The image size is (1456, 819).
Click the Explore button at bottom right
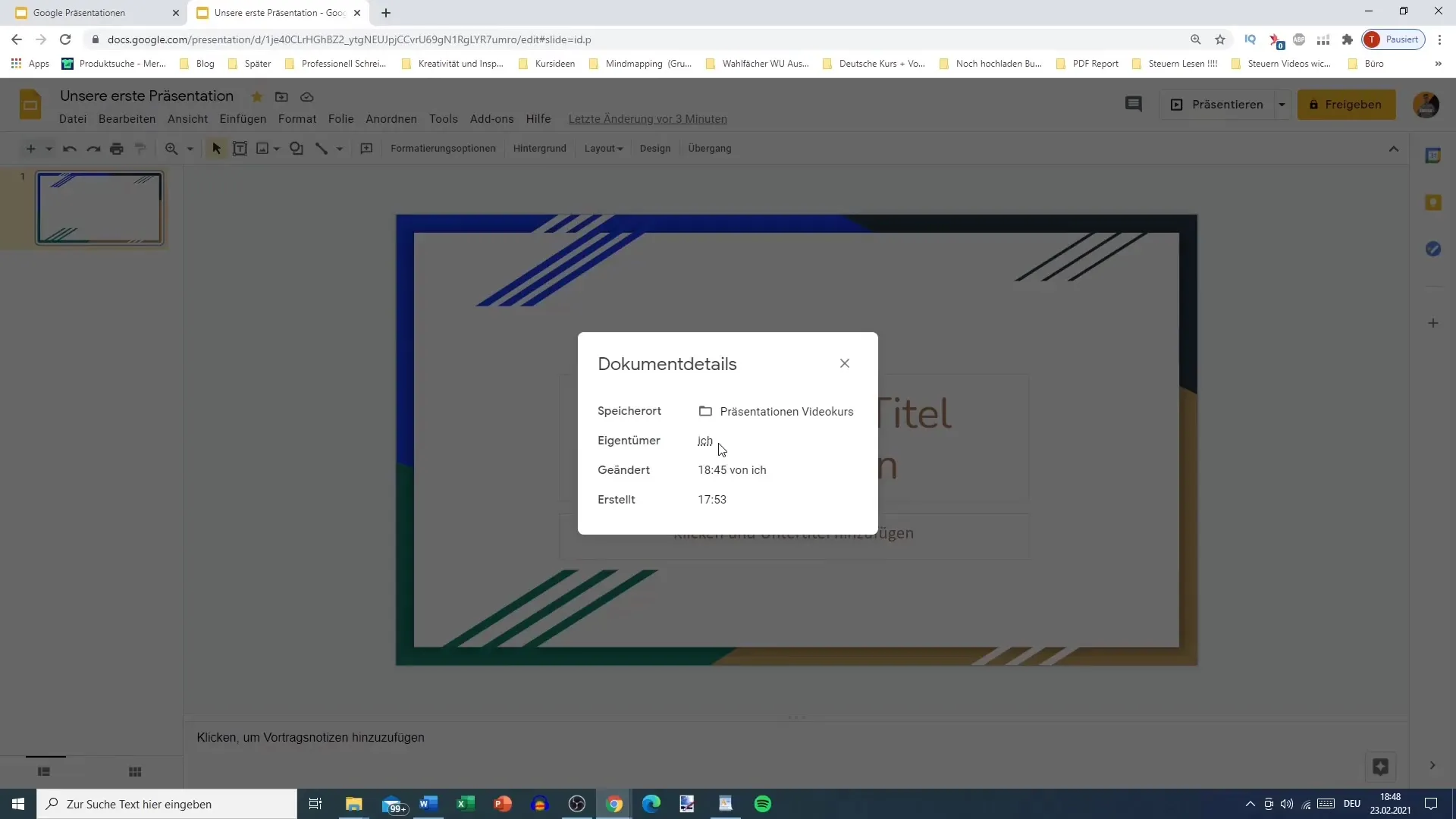[1380, 767]
